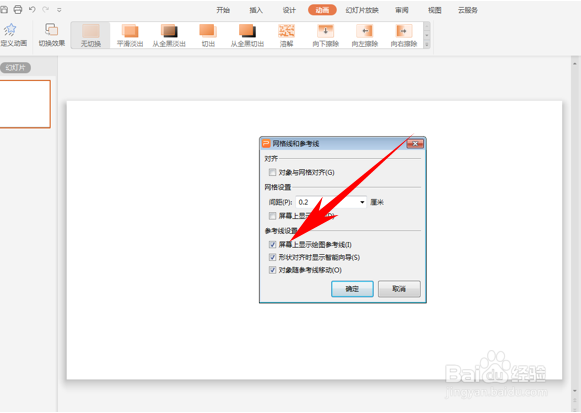This screenshot has height=413, width=581.
Task: Click vertical scrollbar down arrow
Action: coord(575,391)
